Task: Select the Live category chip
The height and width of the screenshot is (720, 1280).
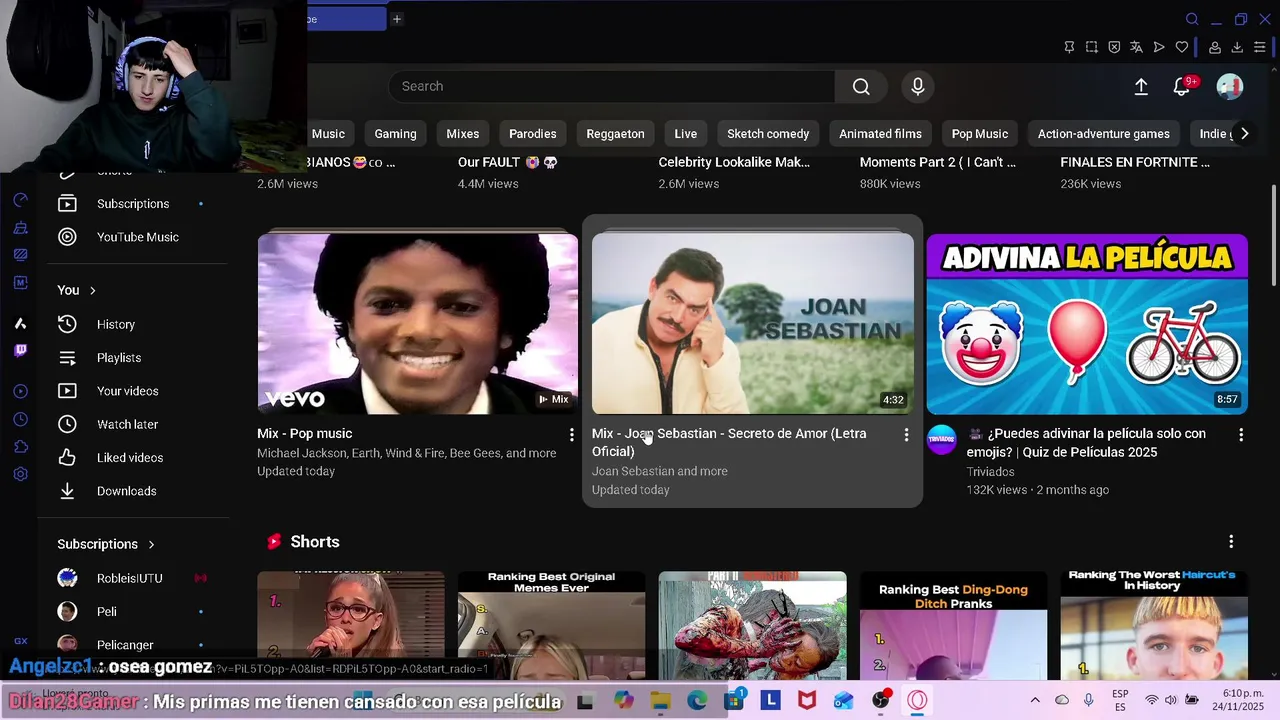Action: (x=685, y=134)
